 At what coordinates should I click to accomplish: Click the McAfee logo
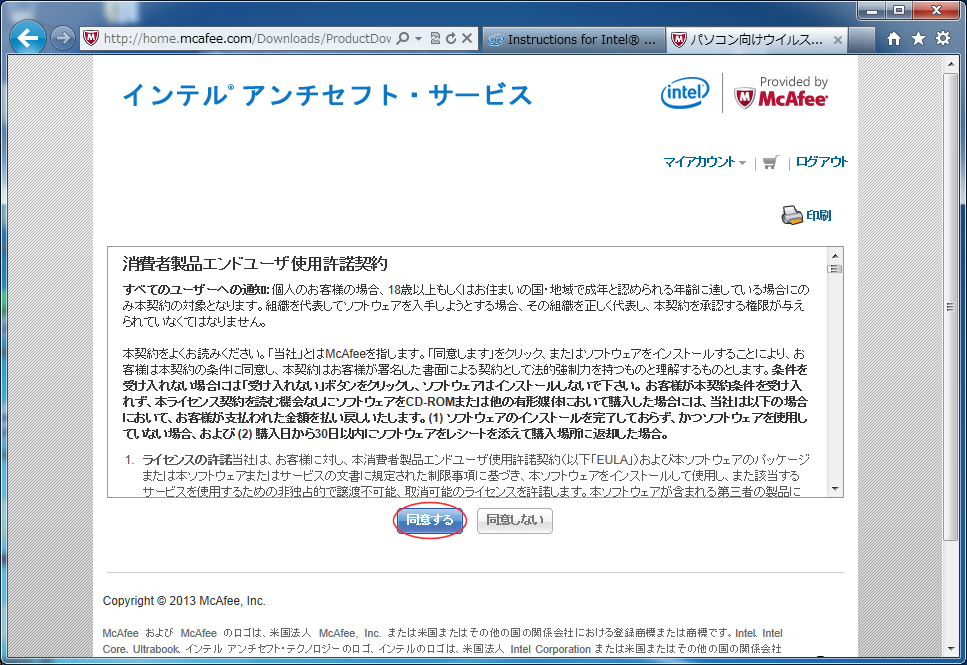781,99
